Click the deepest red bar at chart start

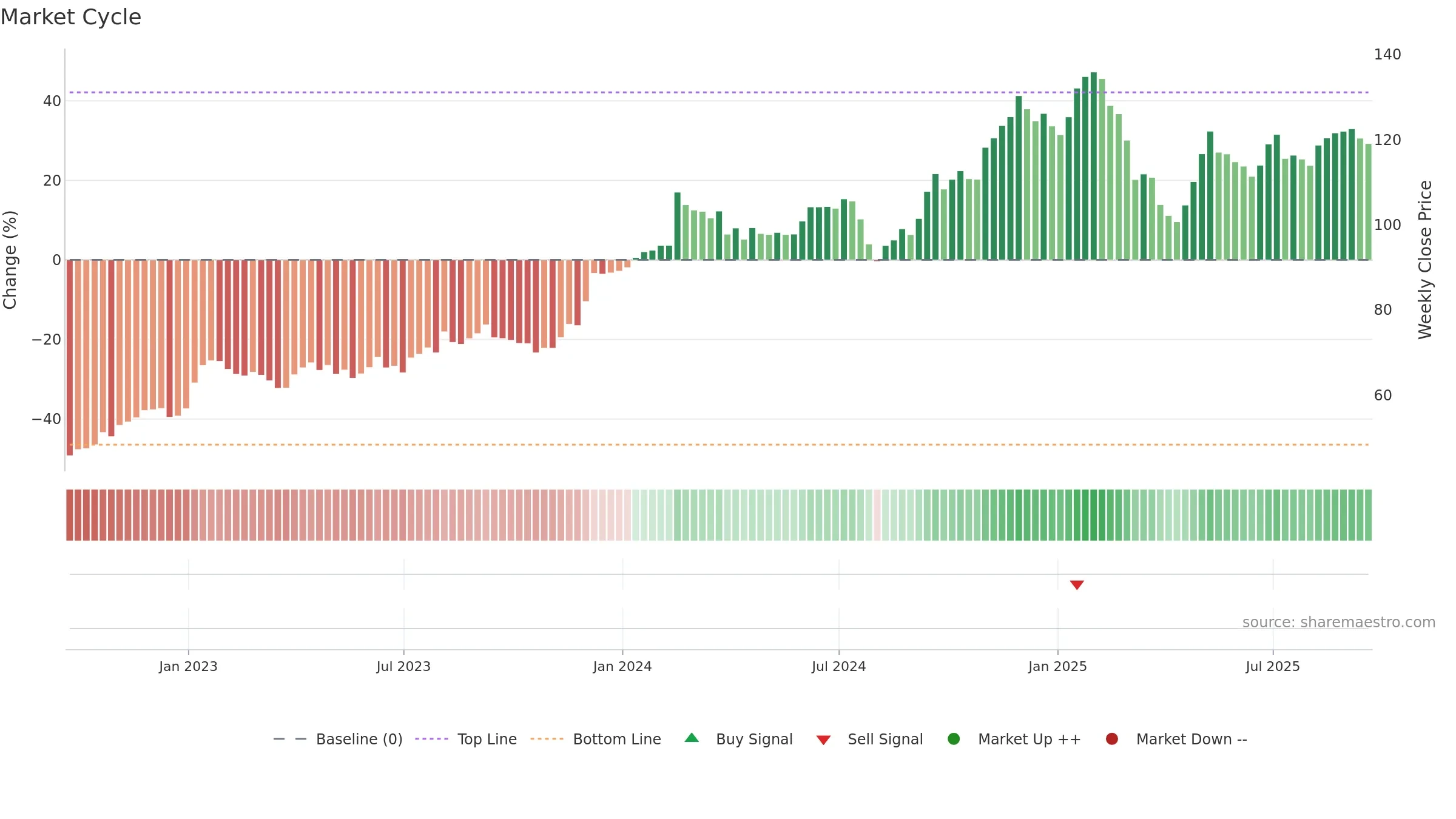coord(70,357)
